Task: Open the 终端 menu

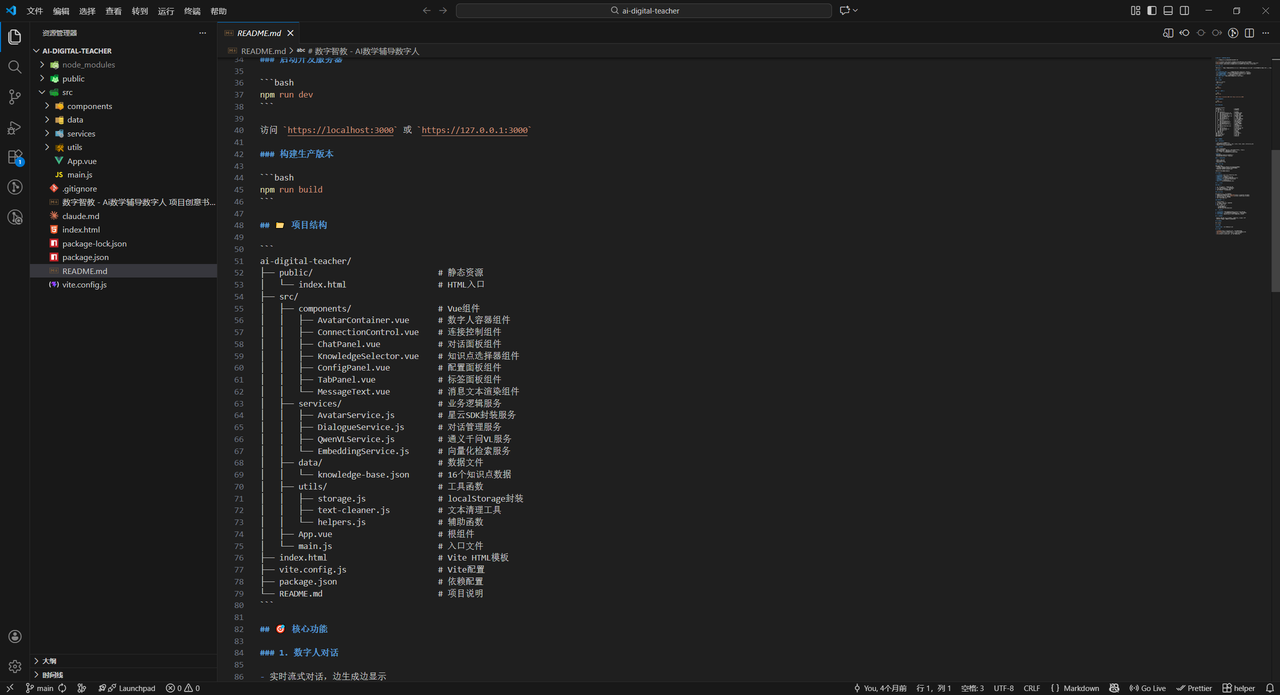Action: click(192, 10)
